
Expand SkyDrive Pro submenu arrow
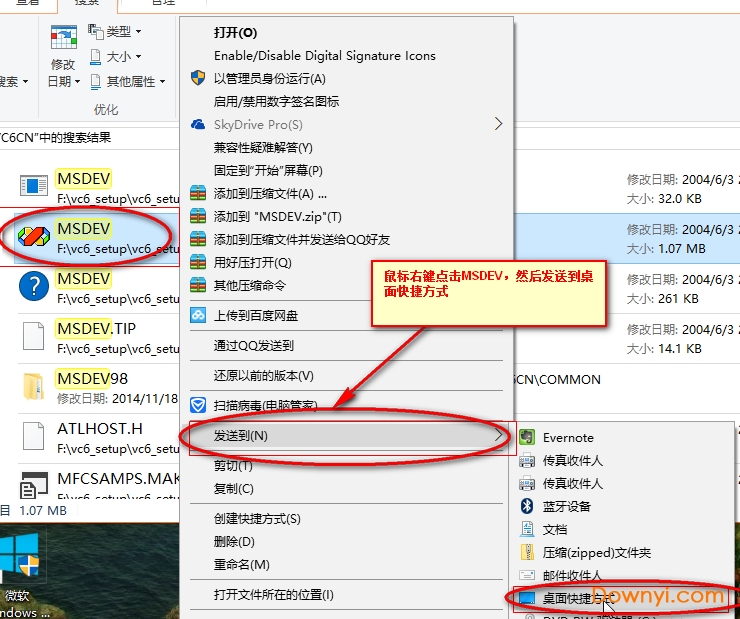[x=498, y=124]
